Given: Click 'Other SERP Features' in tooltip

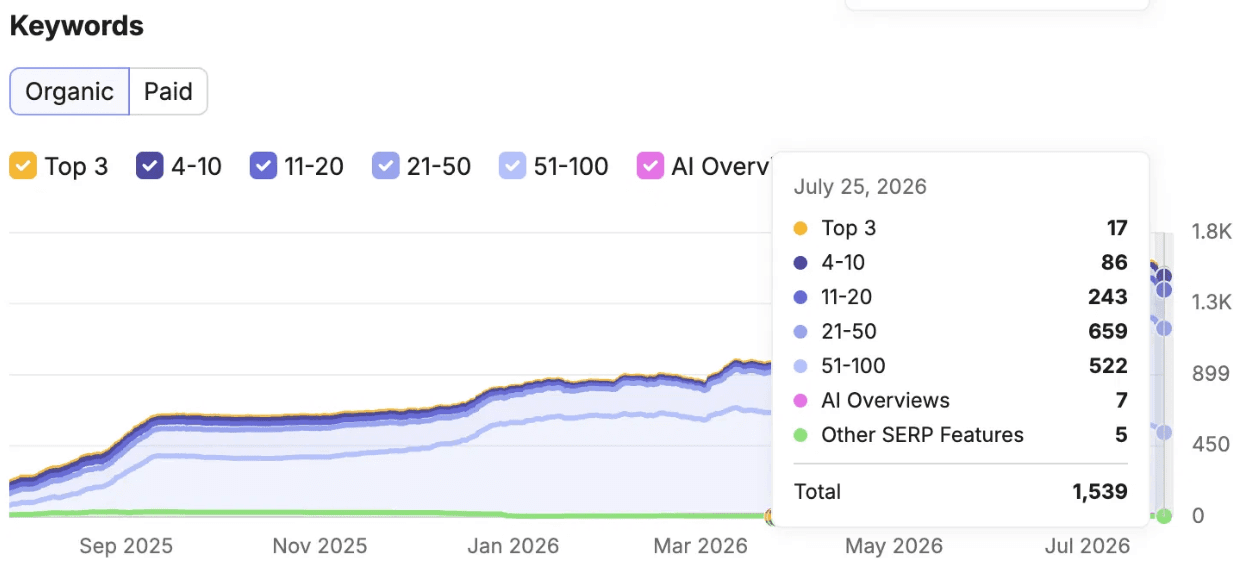Looking at the screenshot, I should point(922,435).
